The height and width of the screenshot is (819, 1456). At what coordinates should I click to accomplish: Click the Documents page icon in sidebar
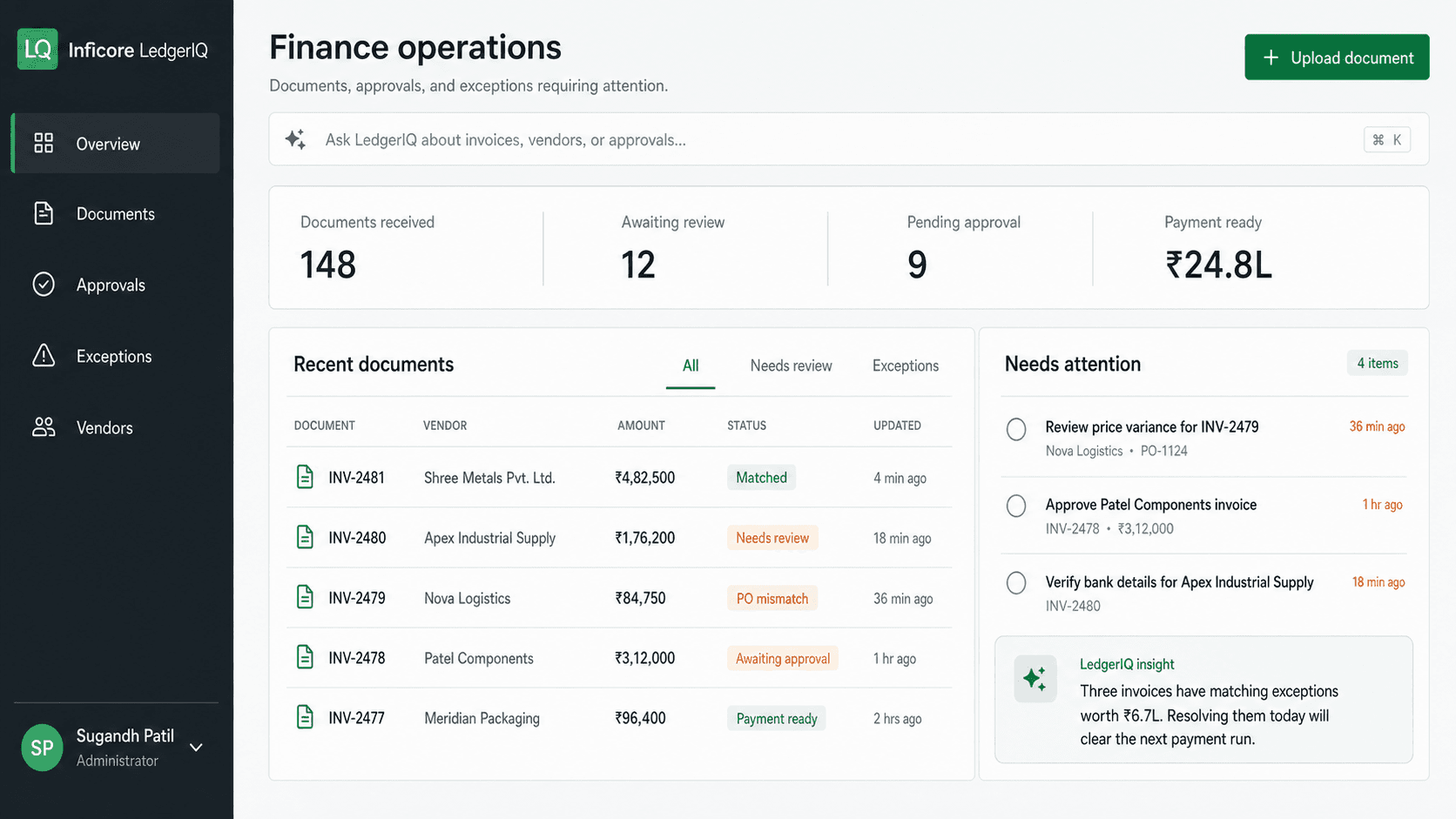(44, 213)
